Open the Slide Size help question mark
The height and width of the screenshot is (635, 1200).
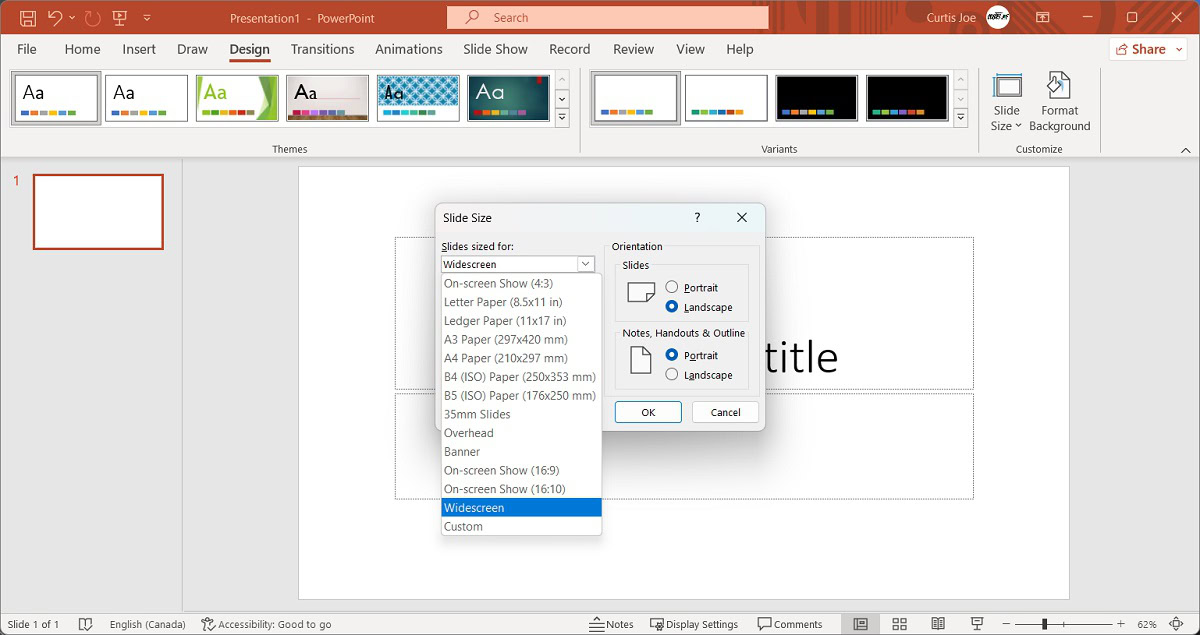pos(697,217)
